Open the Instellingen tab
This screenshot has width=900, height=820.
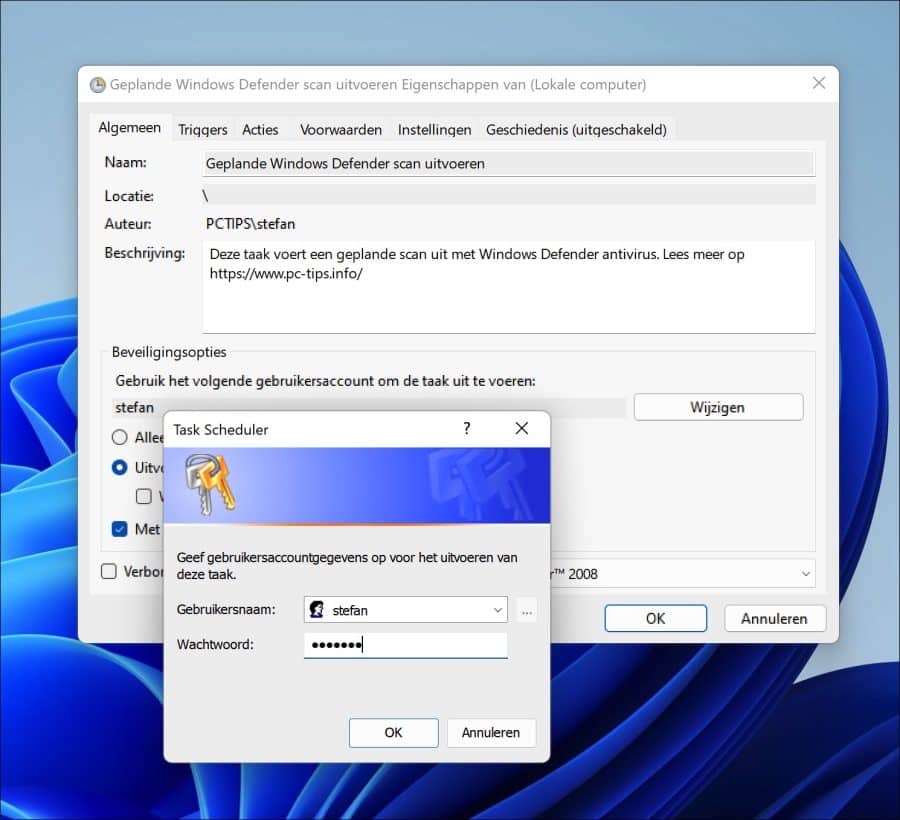435,130
